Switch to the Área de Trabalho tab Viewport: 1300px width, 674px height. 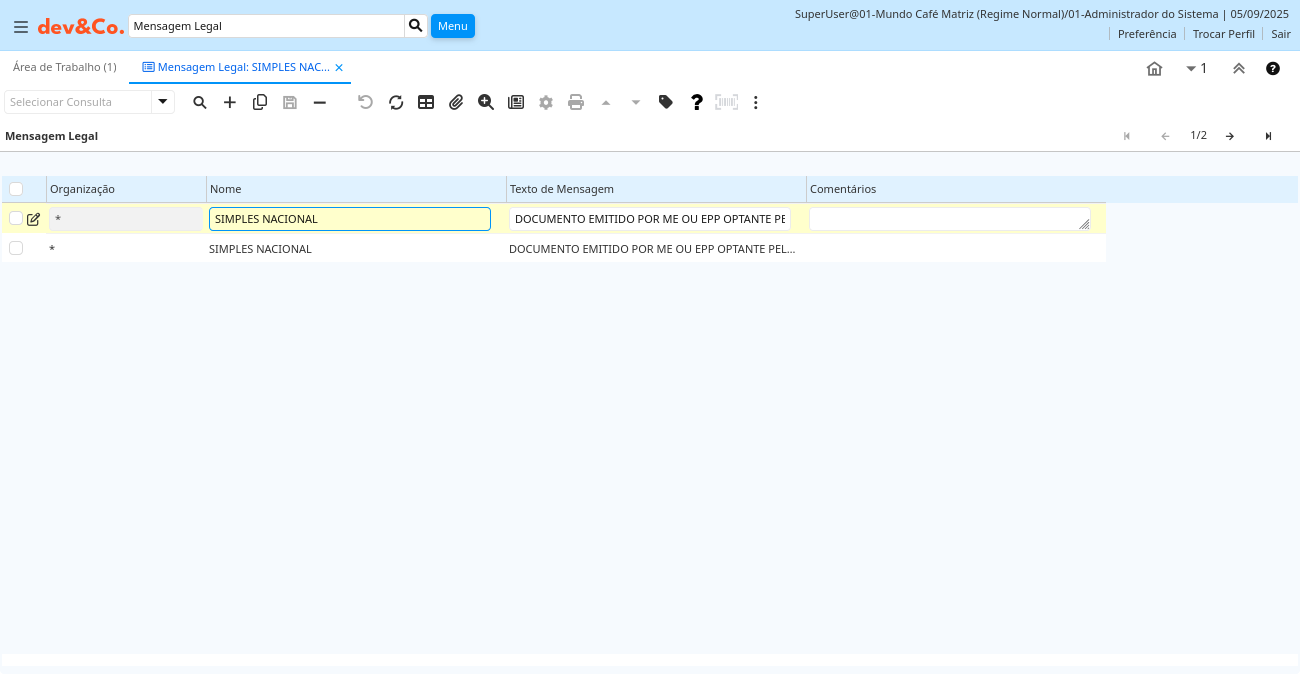pos(65,67)
